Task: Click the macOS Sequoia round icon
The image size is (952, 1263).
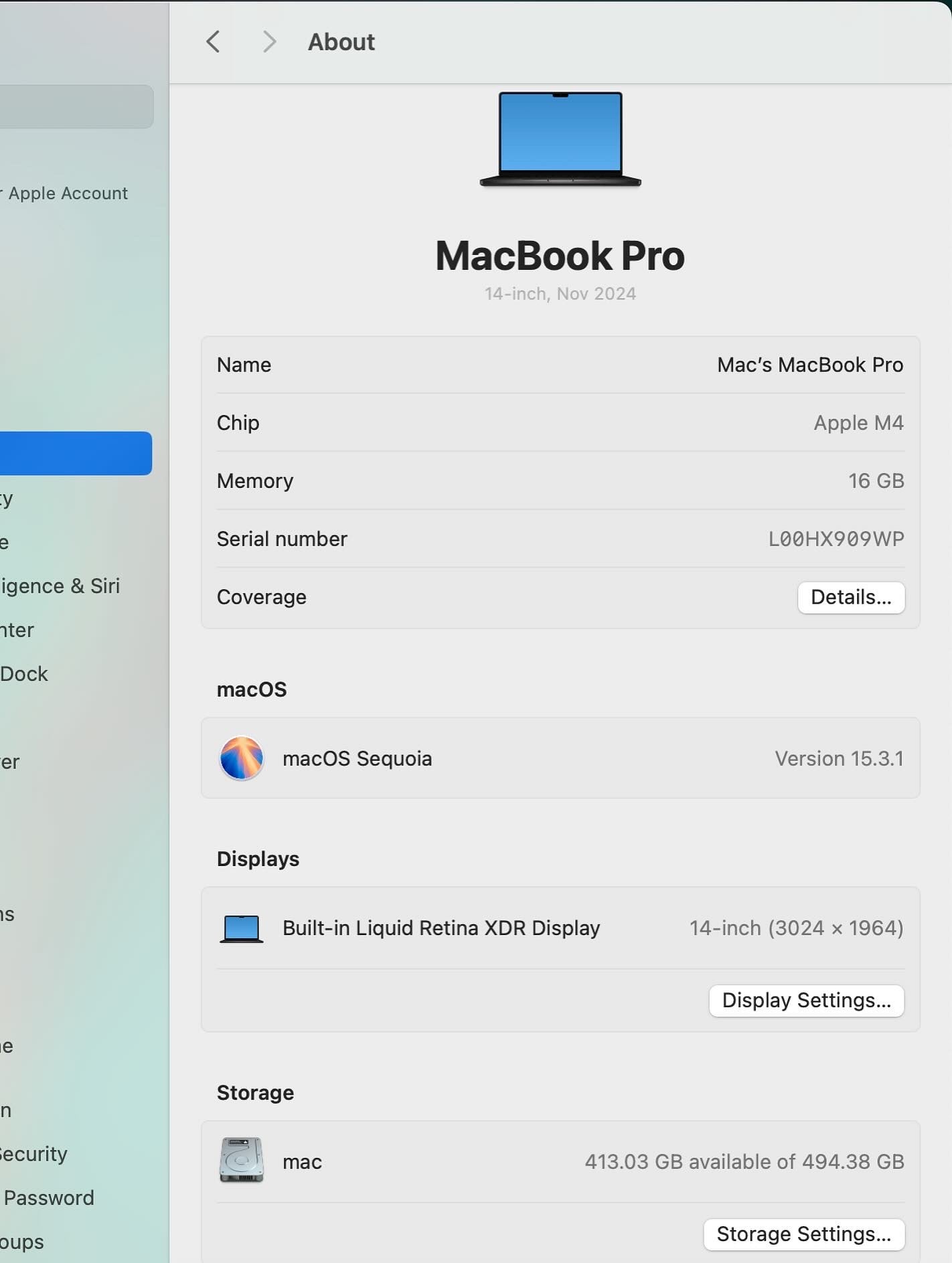Action: (242, 758)
